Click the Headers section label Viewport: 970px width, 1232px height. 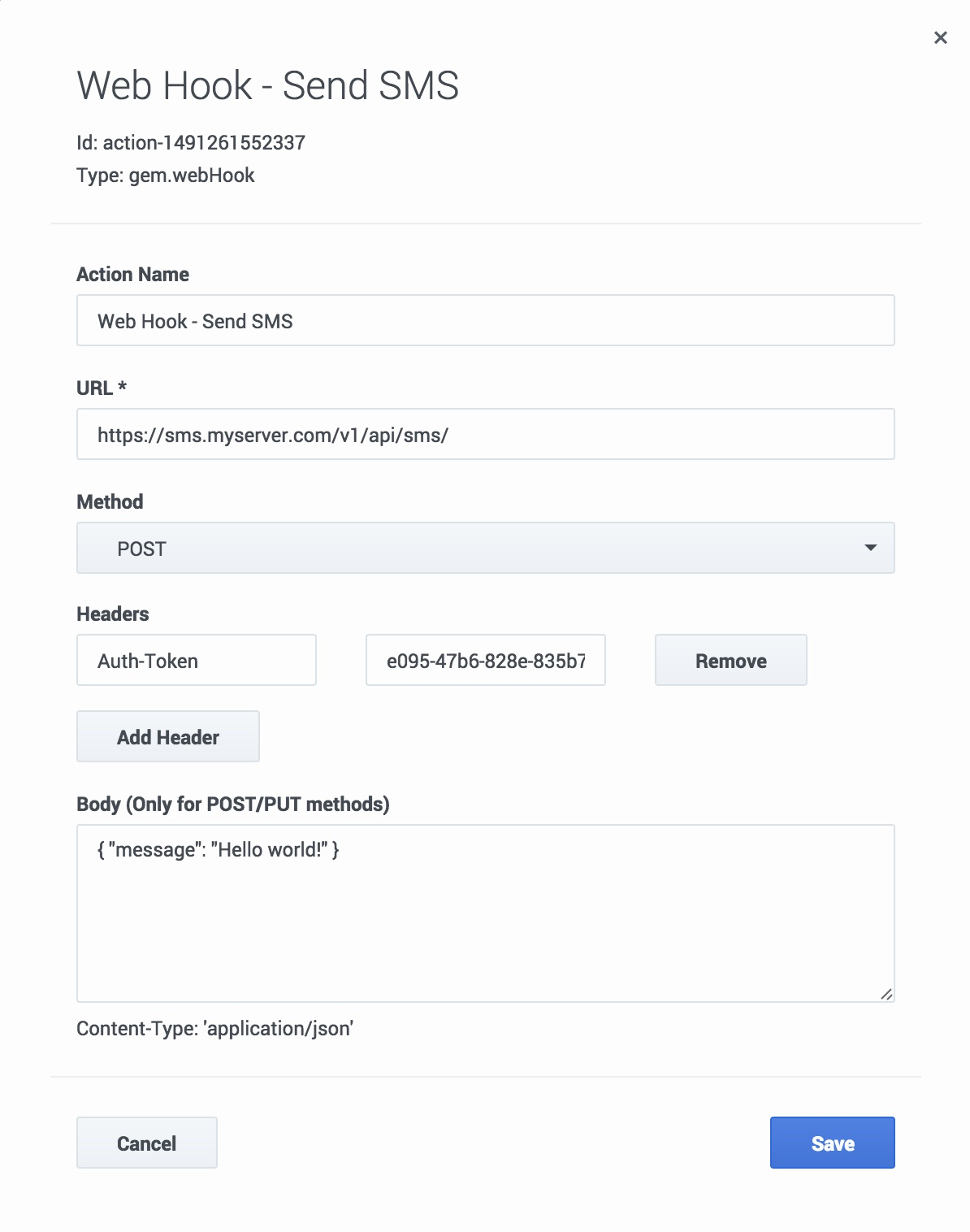click(x=113, y=614)
